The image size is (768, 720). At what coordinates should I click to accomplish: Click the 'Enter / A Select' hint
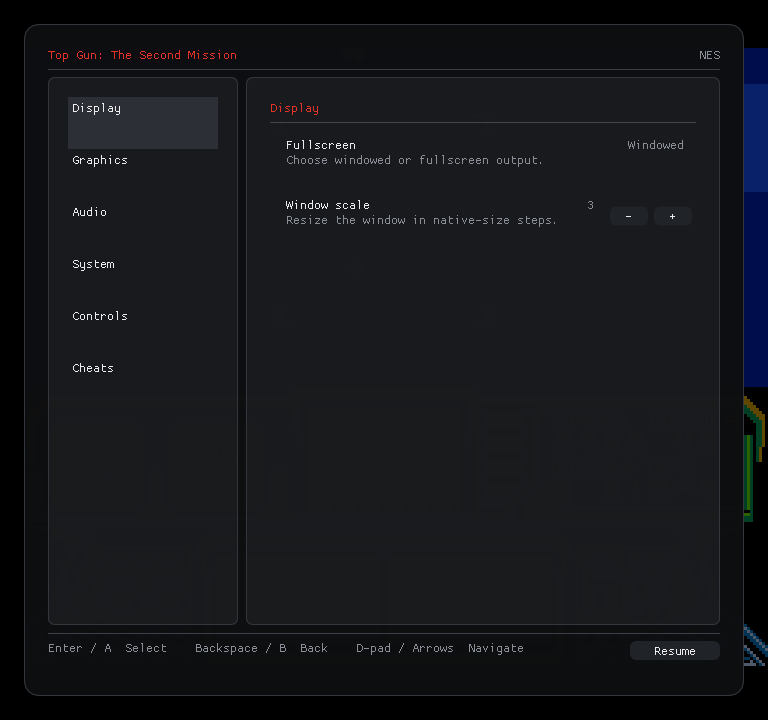tap(107, 648)
